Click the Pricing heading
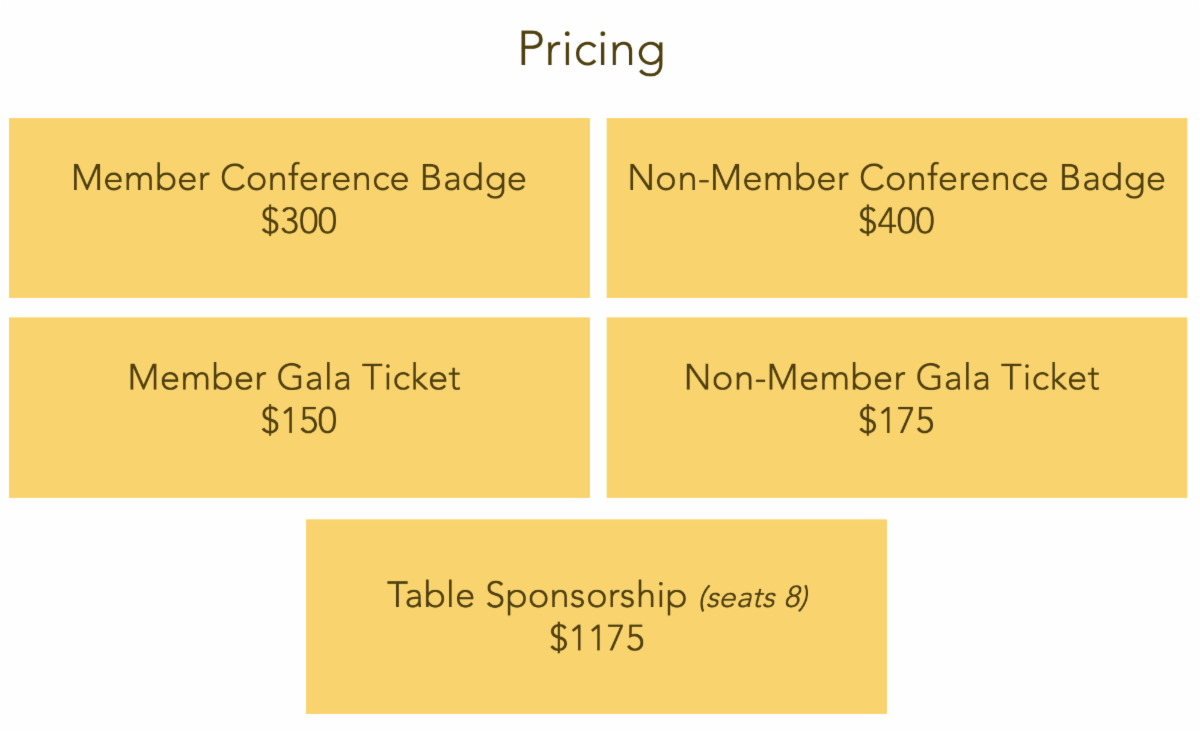 coord(591,50)
